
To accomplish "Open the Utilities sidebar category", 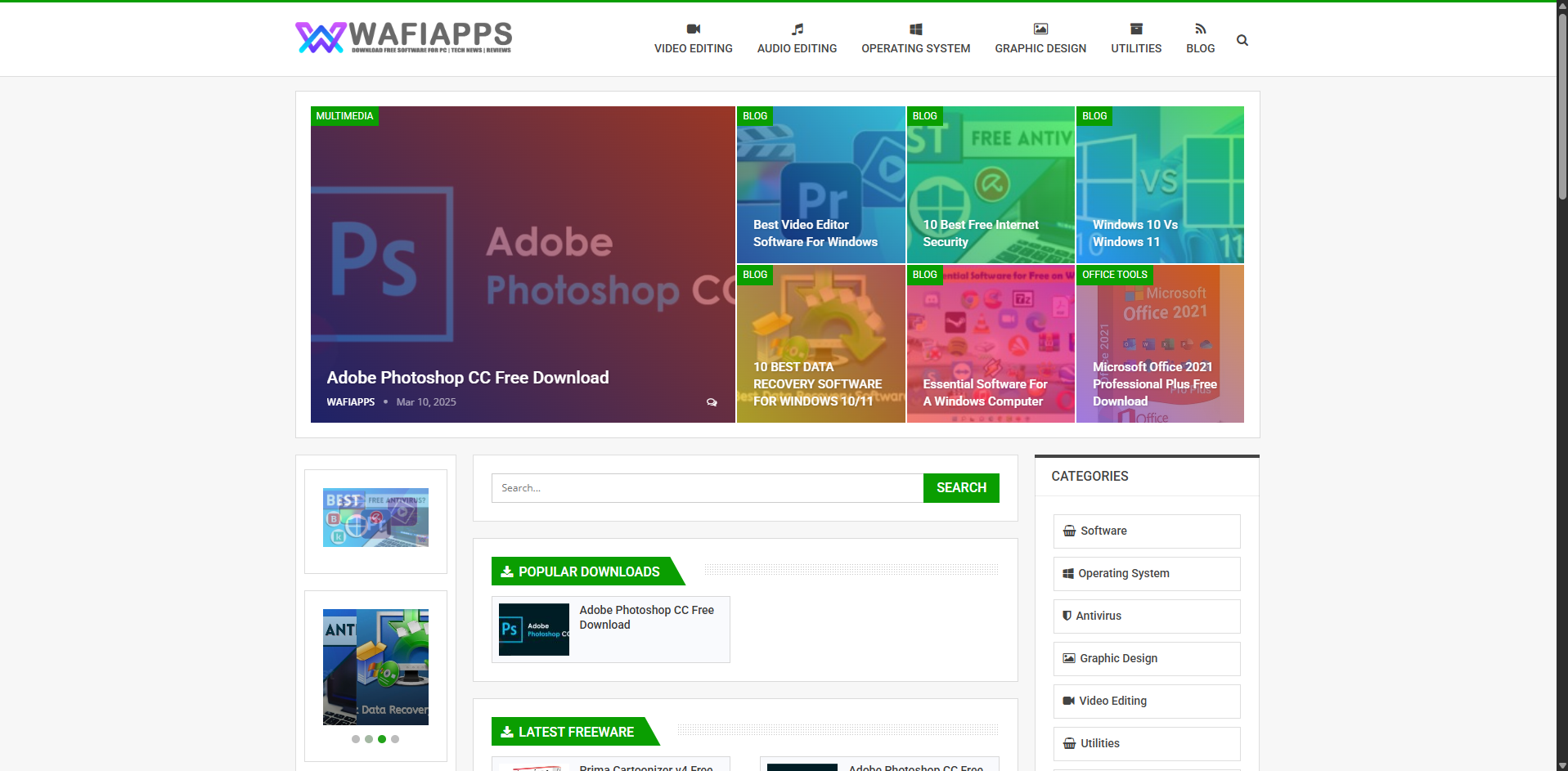I will coord(1147,744).
